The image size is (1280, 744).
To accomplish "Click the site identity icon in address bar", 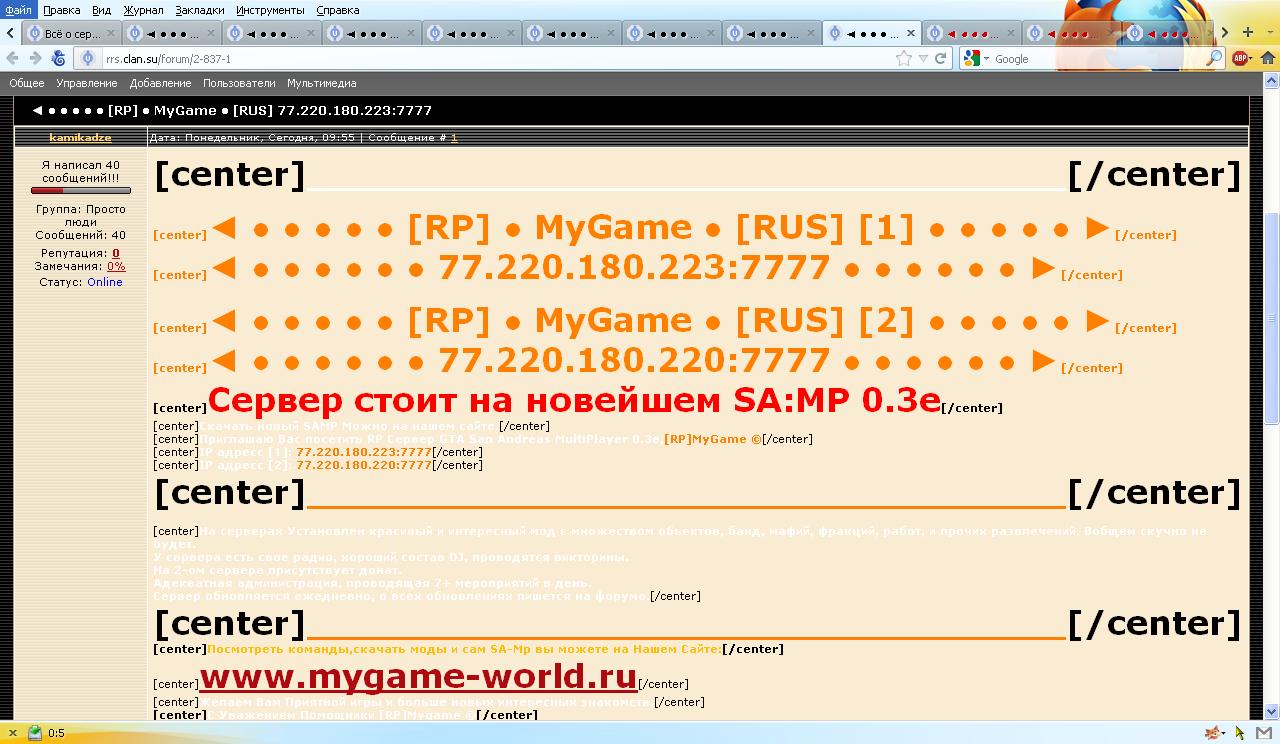I will point(88,59).
